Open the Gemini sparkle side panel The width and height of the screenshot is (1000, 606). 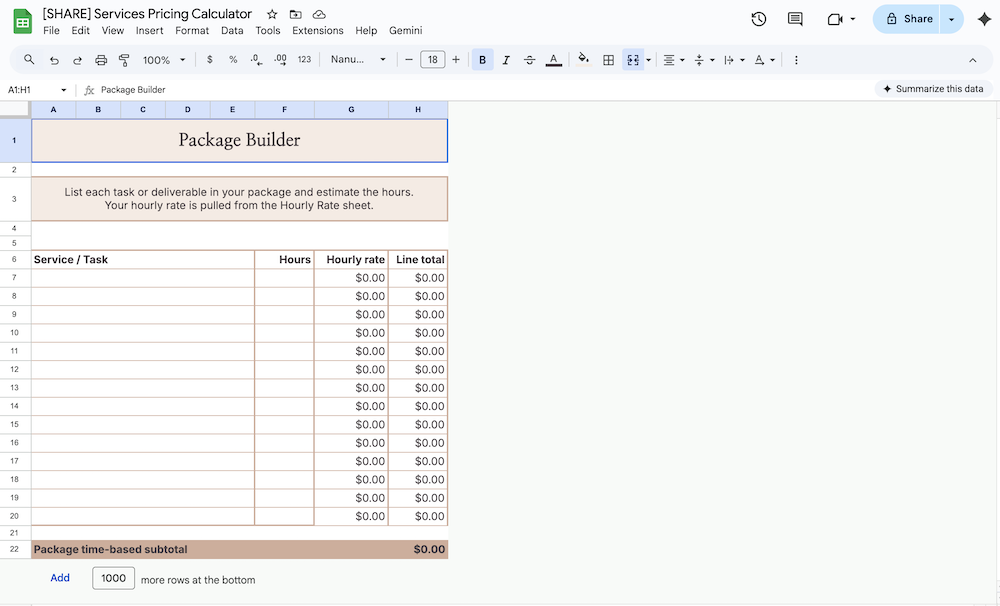pyautogui.click(x=984, y=19)
